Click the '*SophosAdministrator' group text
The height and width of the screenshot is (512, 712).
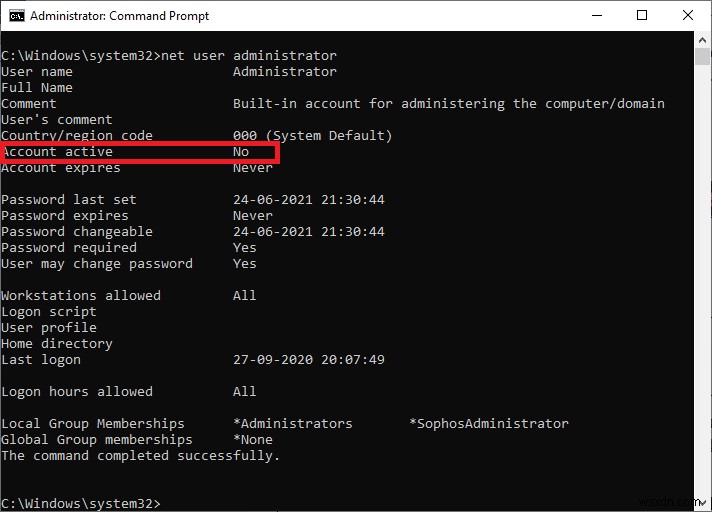click(x=489, y=424)
